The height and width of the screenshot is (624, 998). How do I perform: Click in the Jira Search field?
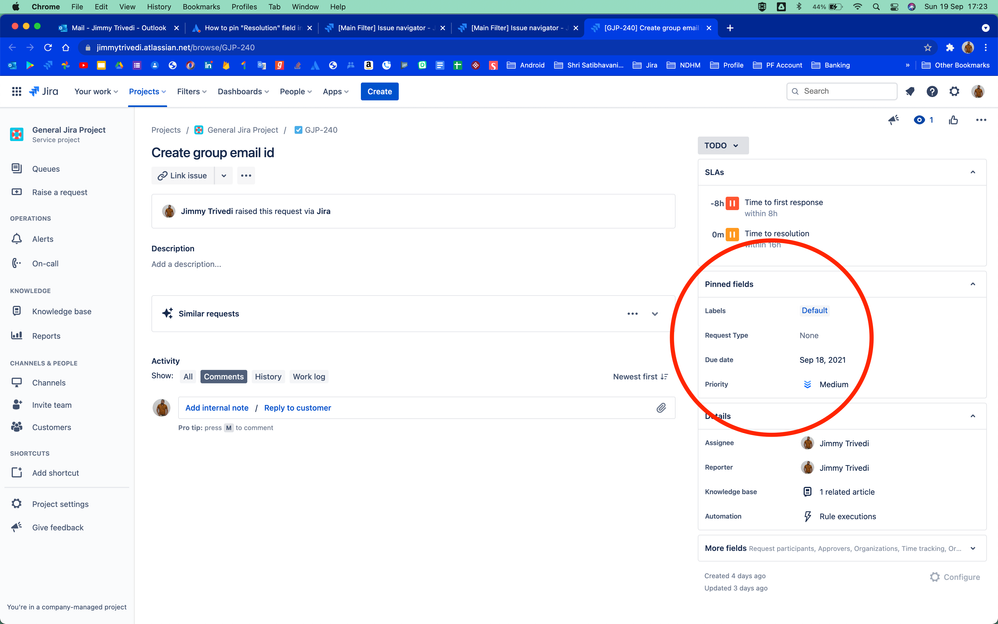pos(841,92)
